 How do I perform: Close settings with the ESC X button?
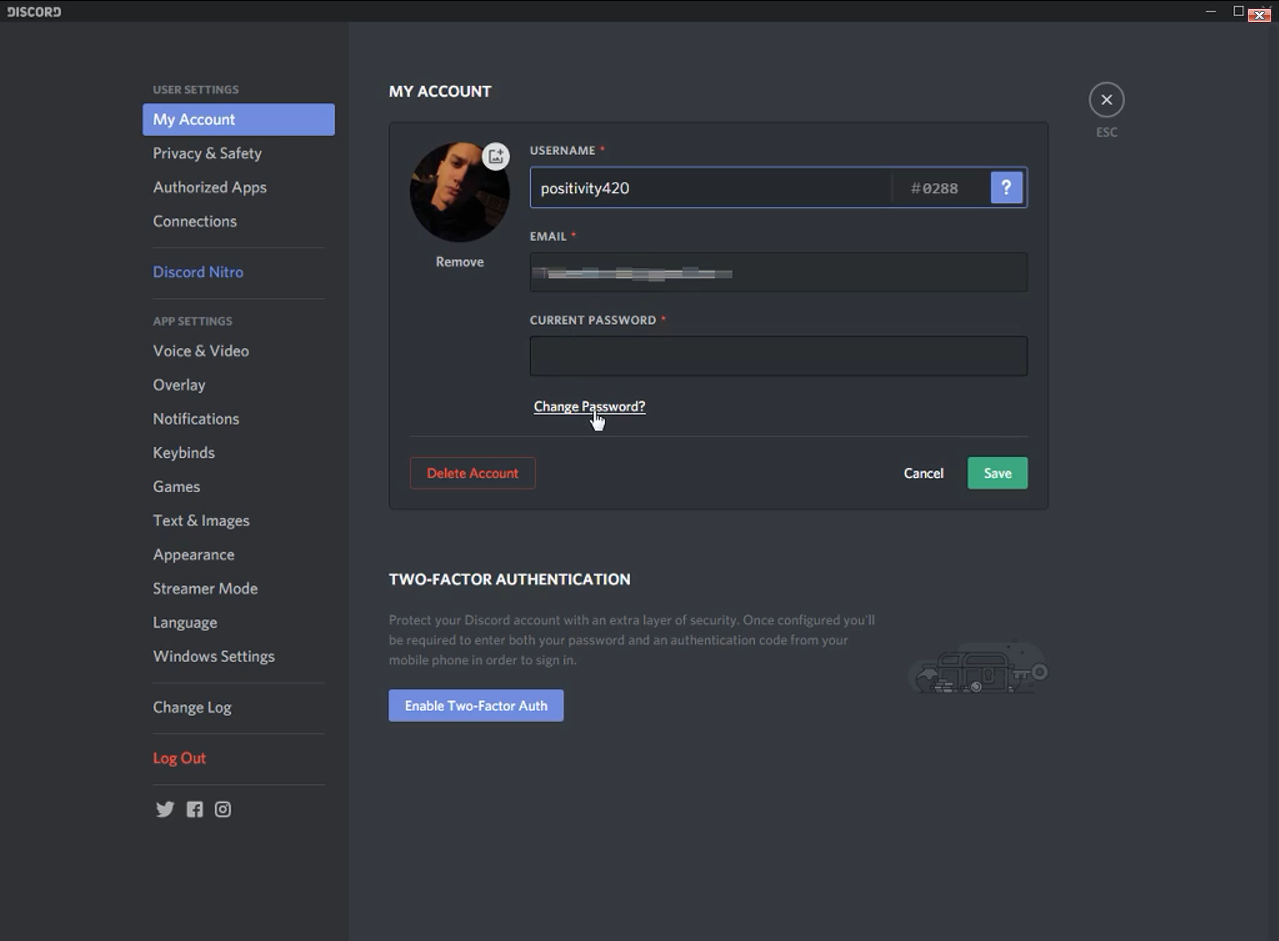pos(1106,100)
